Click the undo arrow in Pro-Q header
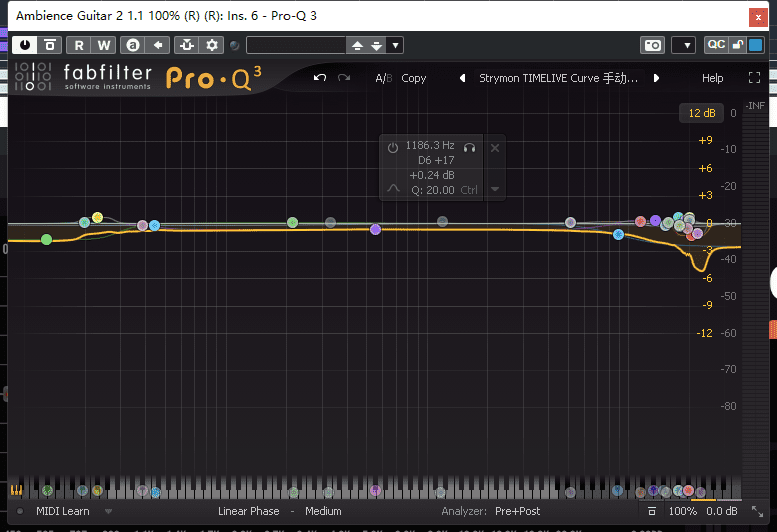The height and width of the screenshot is (532, 777). (x=320, y=78)
